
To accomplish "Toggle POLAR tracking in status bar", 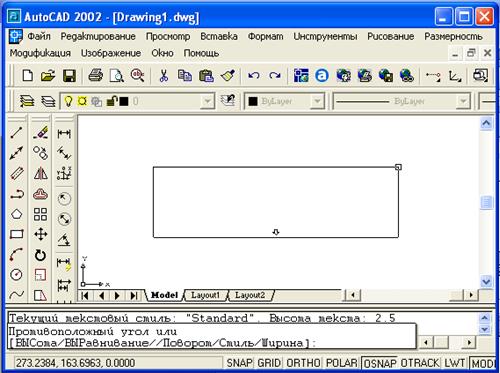I will coord(341,363).
